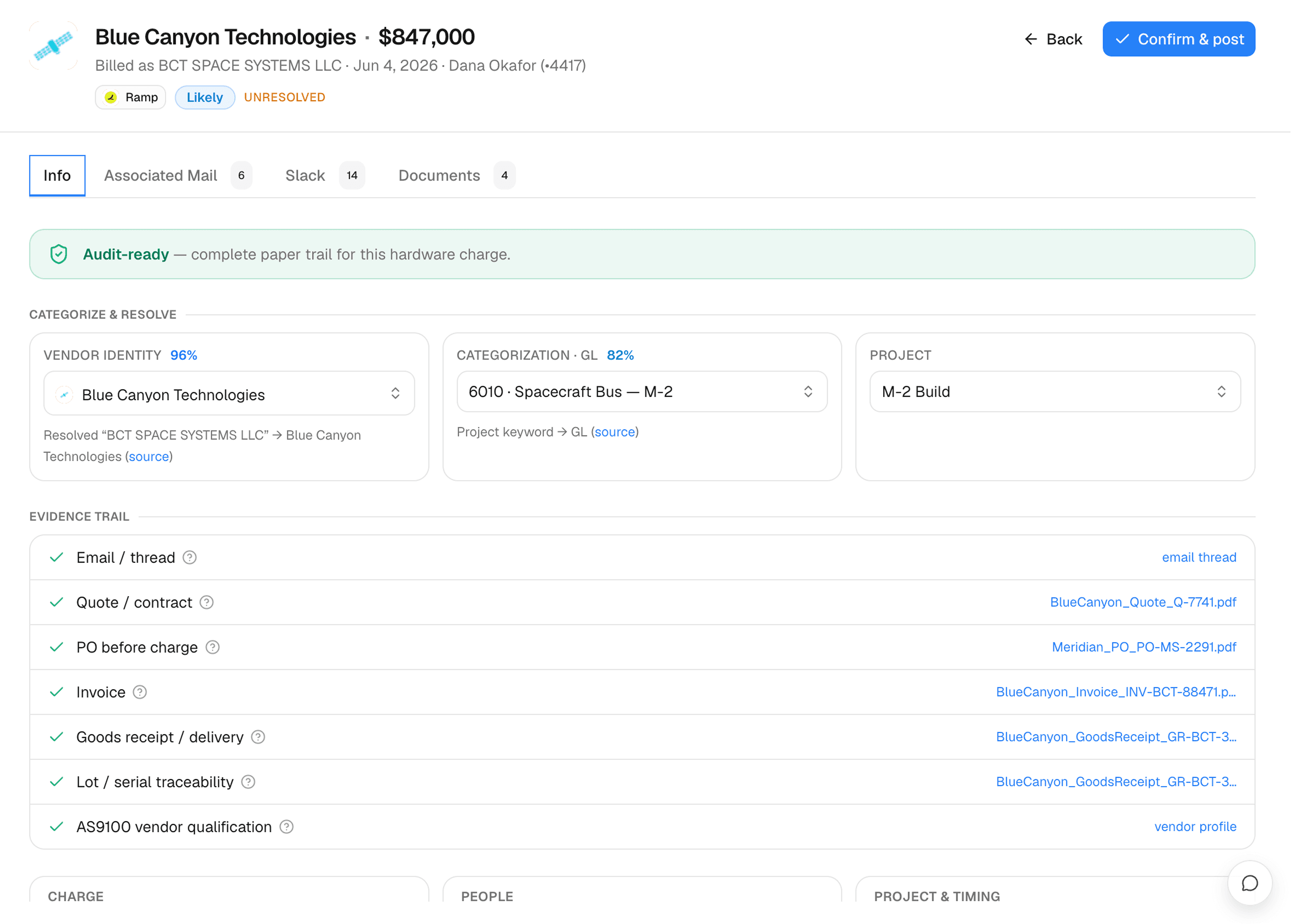
Task: Show help for PO before charge
Action: tap(212, 648)
